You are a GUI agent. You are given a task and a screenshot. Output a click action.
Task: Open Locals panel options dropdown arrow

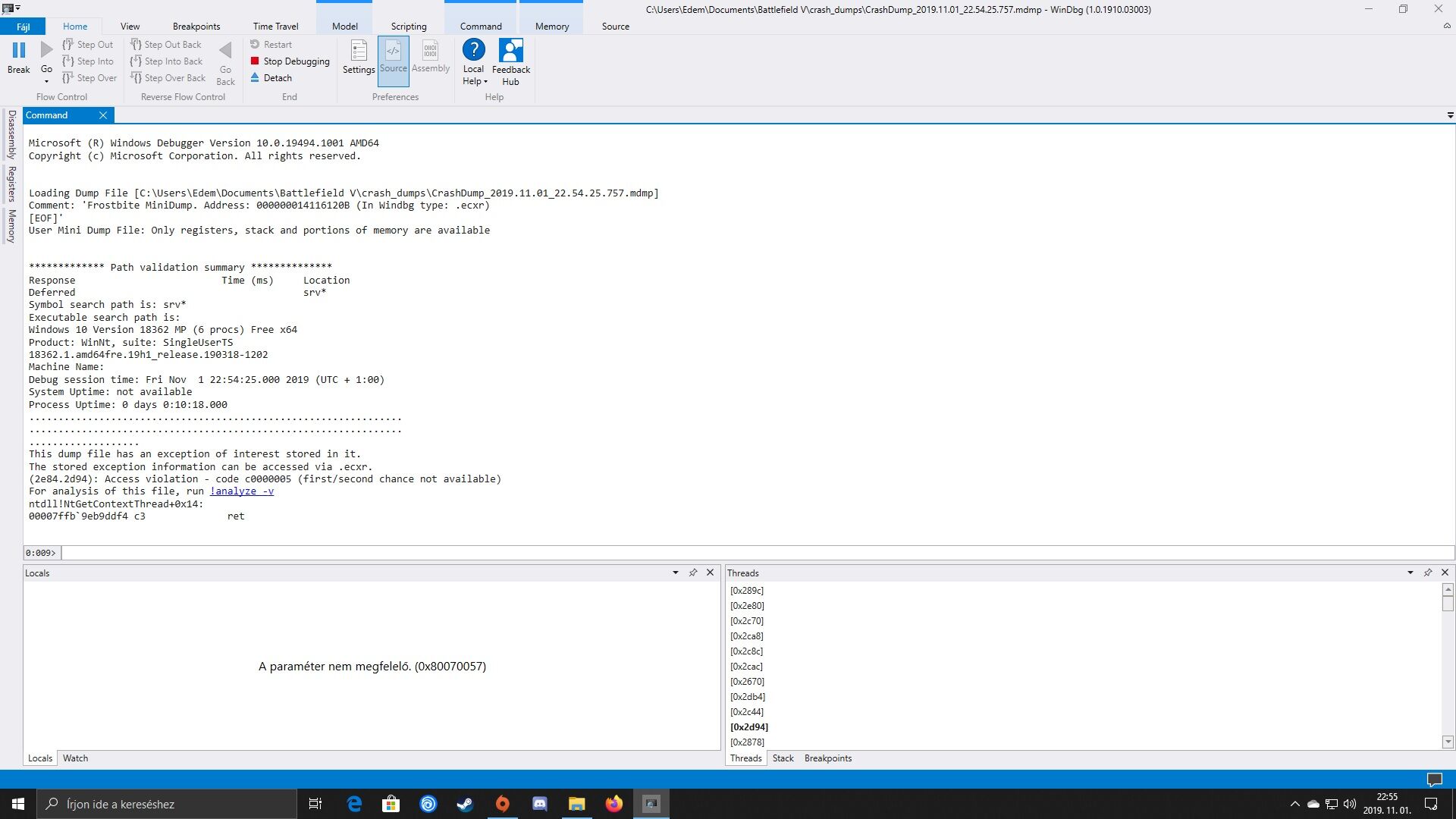coord(675,573)
